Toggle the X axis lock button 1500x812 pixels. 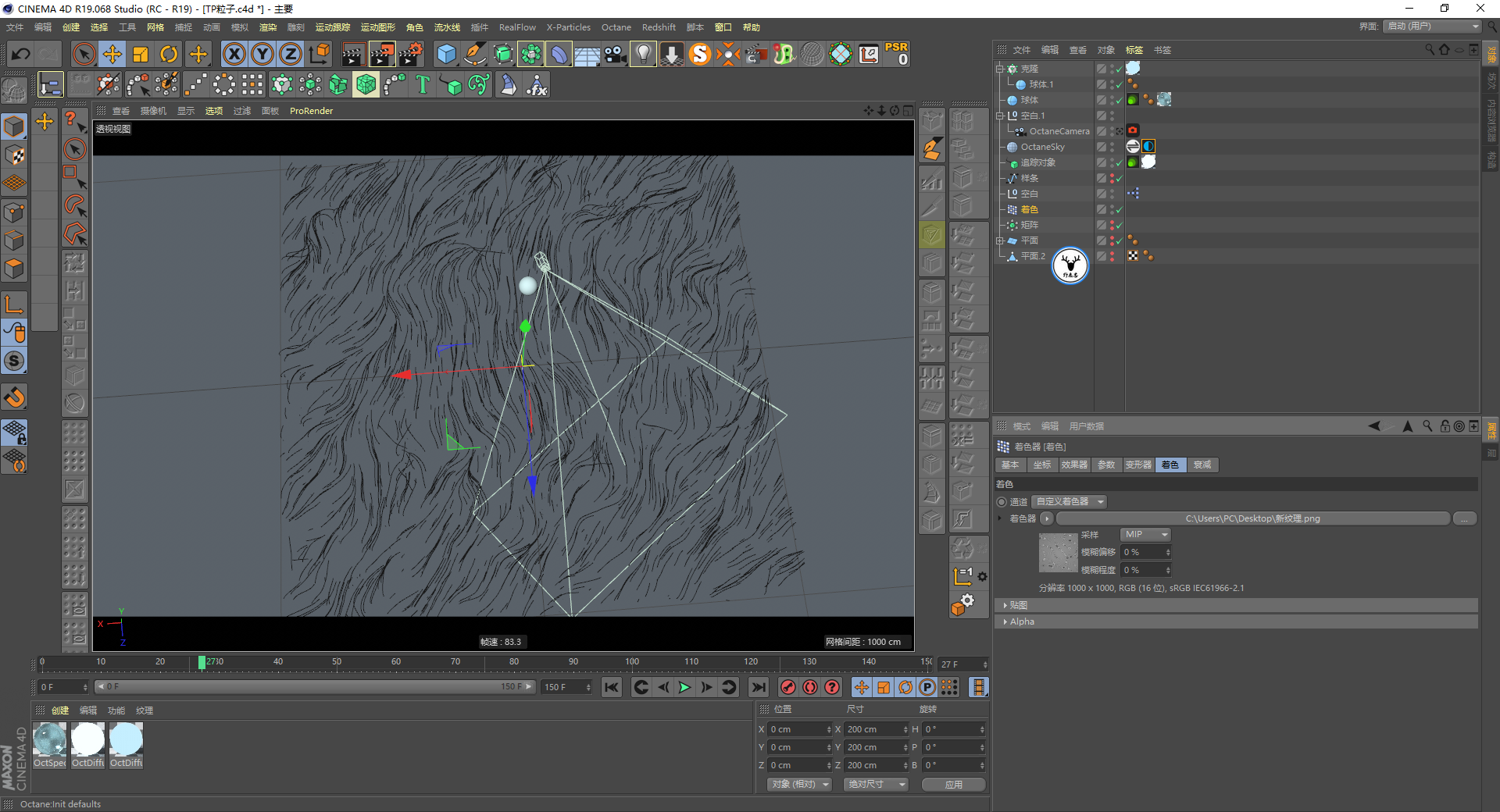(234, 54)
